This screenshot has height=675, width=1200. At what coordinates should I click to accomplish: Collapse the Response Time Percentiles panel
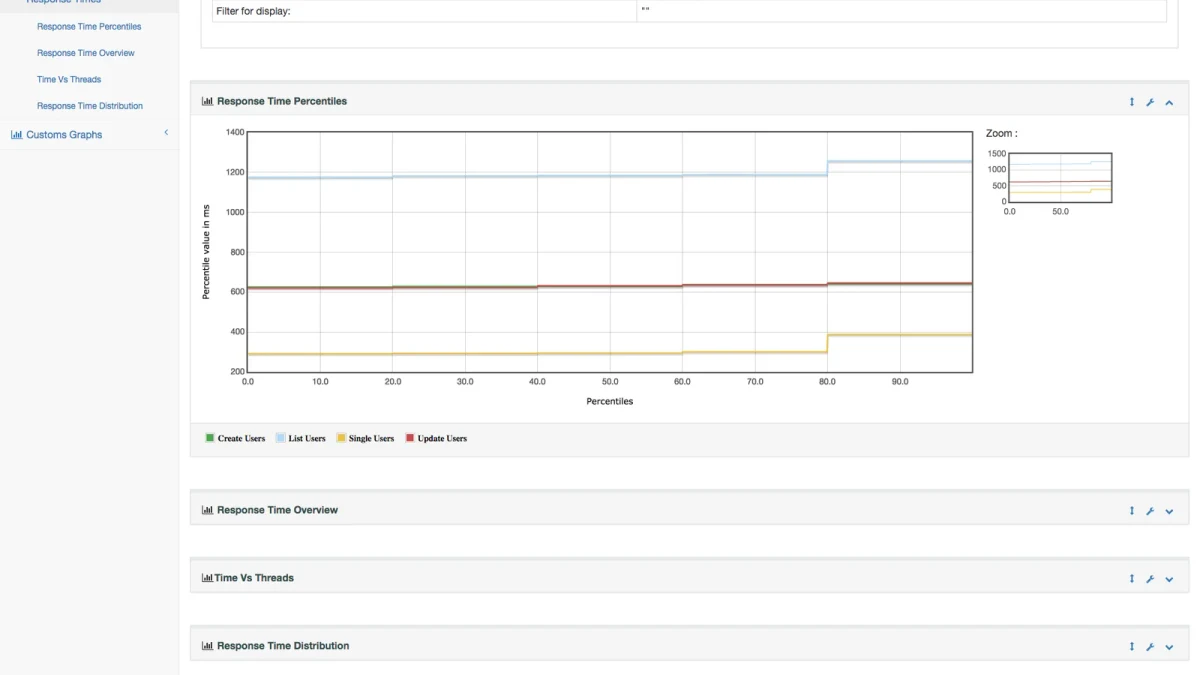point(1169,102)
